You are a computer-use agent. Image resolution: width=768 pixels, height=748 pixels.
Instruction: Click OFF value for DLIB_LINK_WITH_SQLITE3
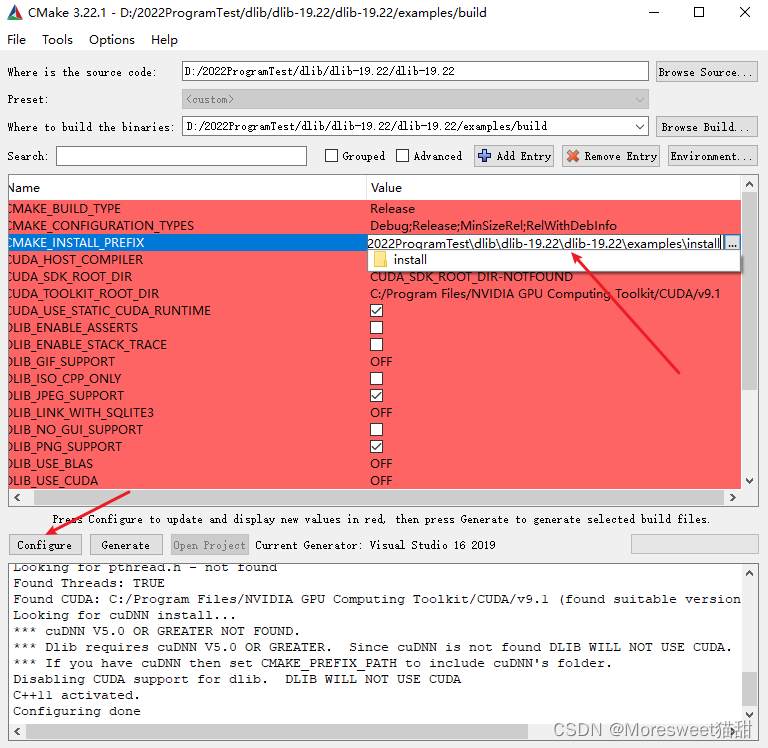381,412
